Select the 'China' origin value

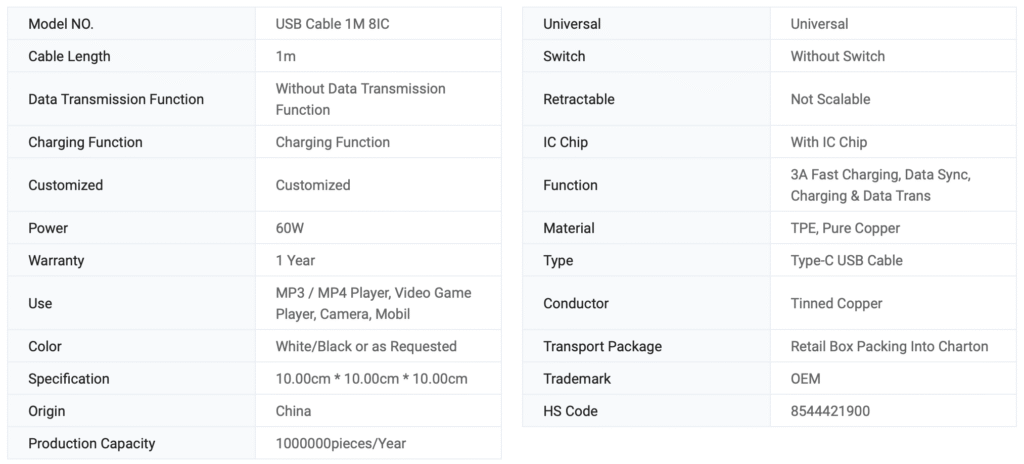[293, 411]
